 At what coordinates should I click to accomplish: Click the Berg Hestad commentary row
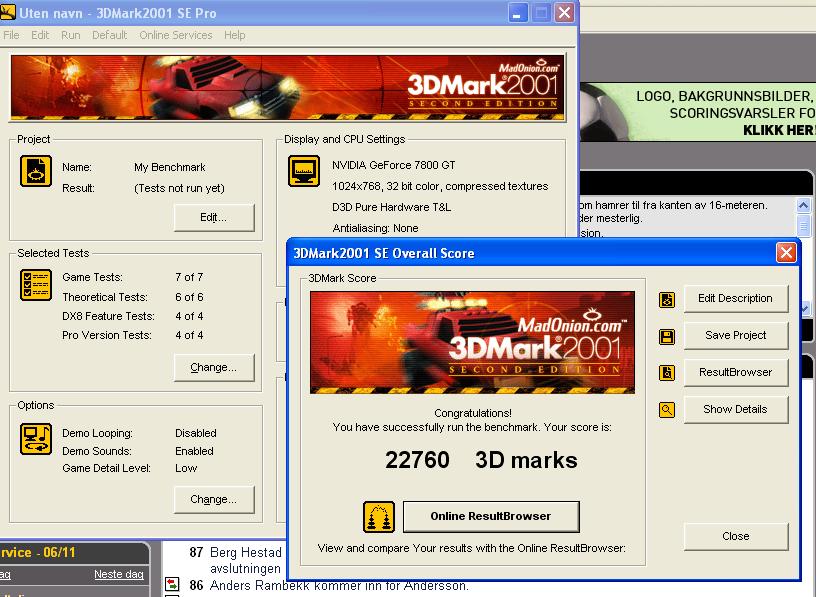[x=234, y=560]
